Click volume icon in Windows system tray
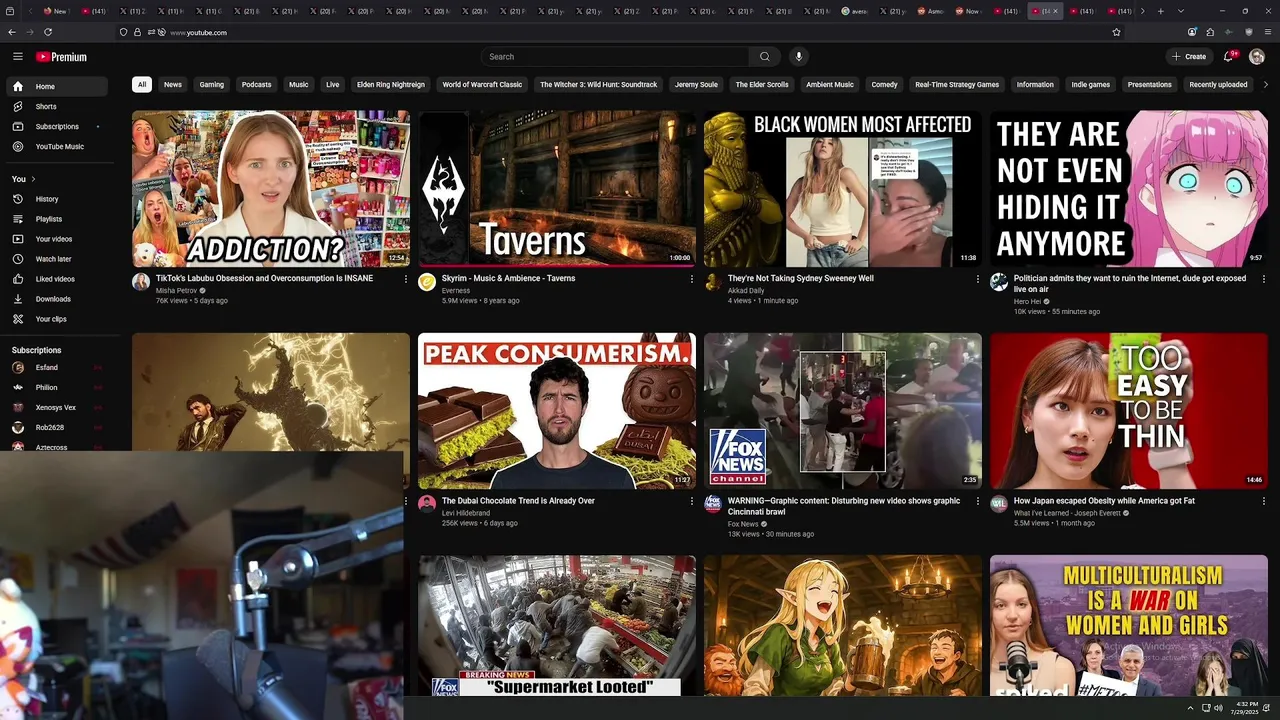1280x720 pixels. coord(1218,708)
